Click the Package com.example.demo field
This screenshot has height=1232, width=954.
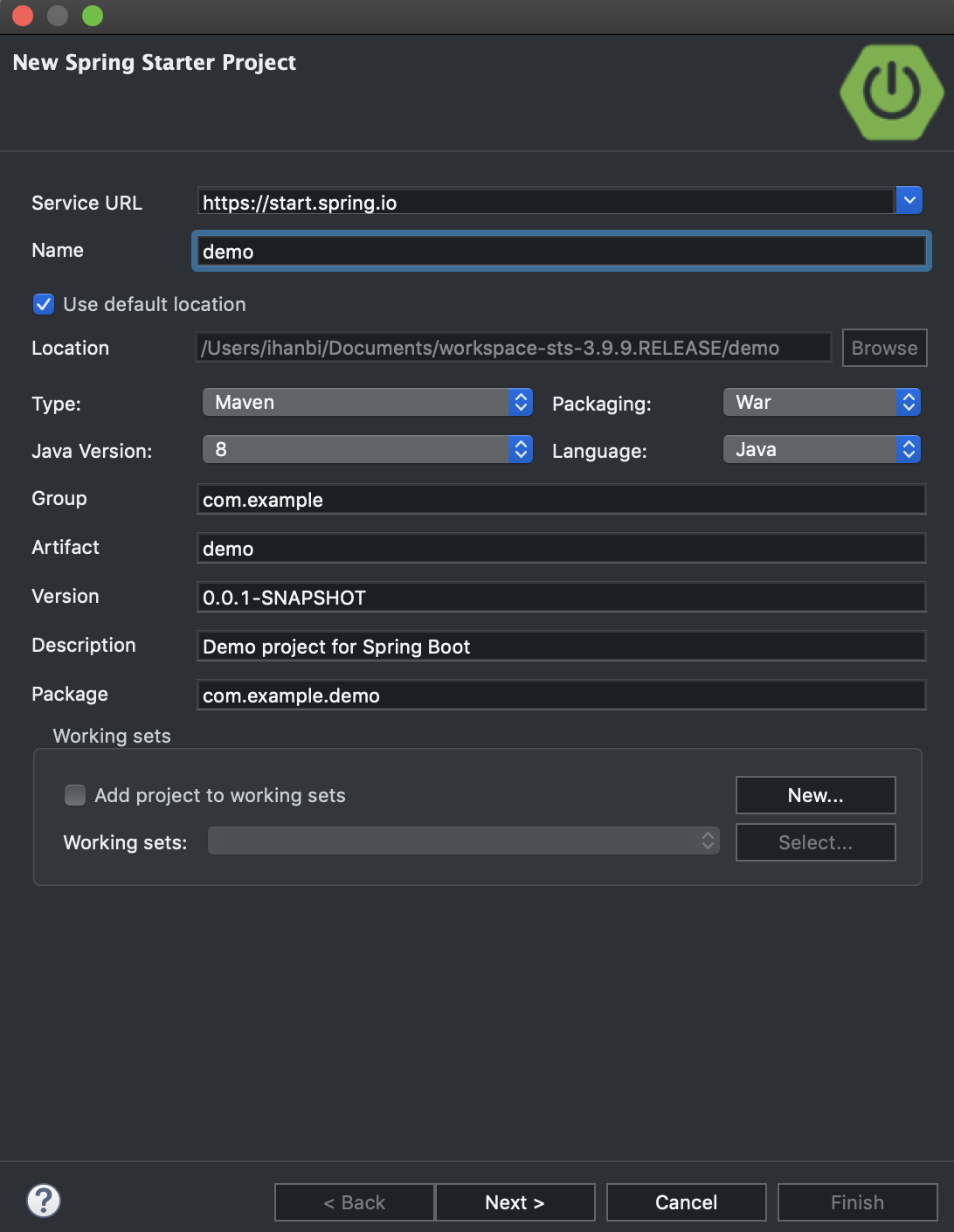point(561,696)
